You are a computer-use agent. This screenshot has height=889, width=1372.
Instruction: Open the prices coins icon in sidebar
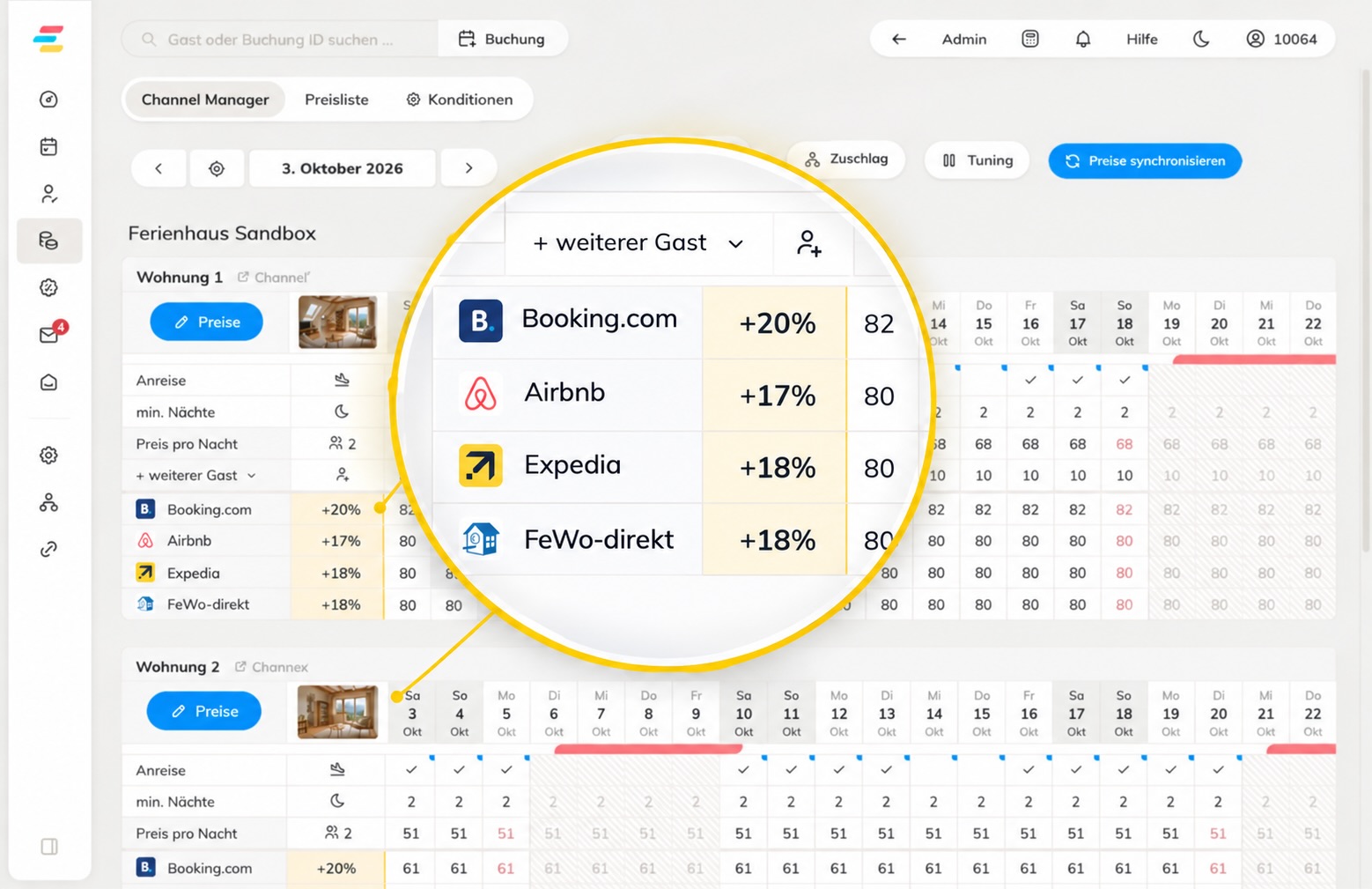(49, 241)
